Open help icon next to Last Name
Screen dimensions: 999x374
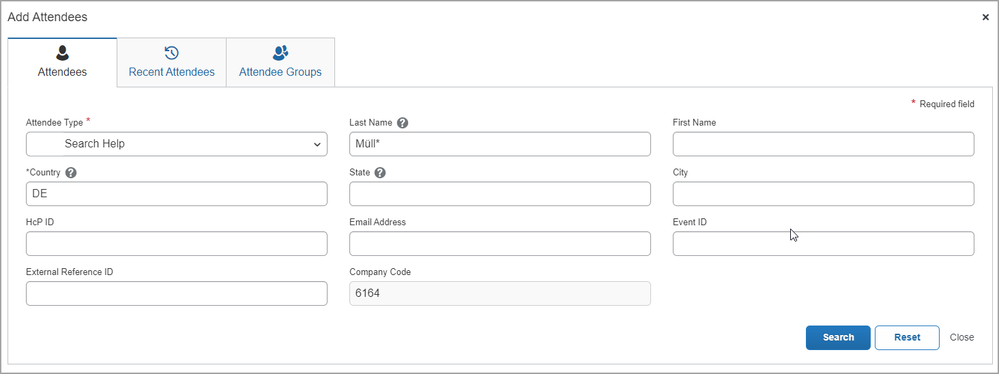click(x=402, y=123)
